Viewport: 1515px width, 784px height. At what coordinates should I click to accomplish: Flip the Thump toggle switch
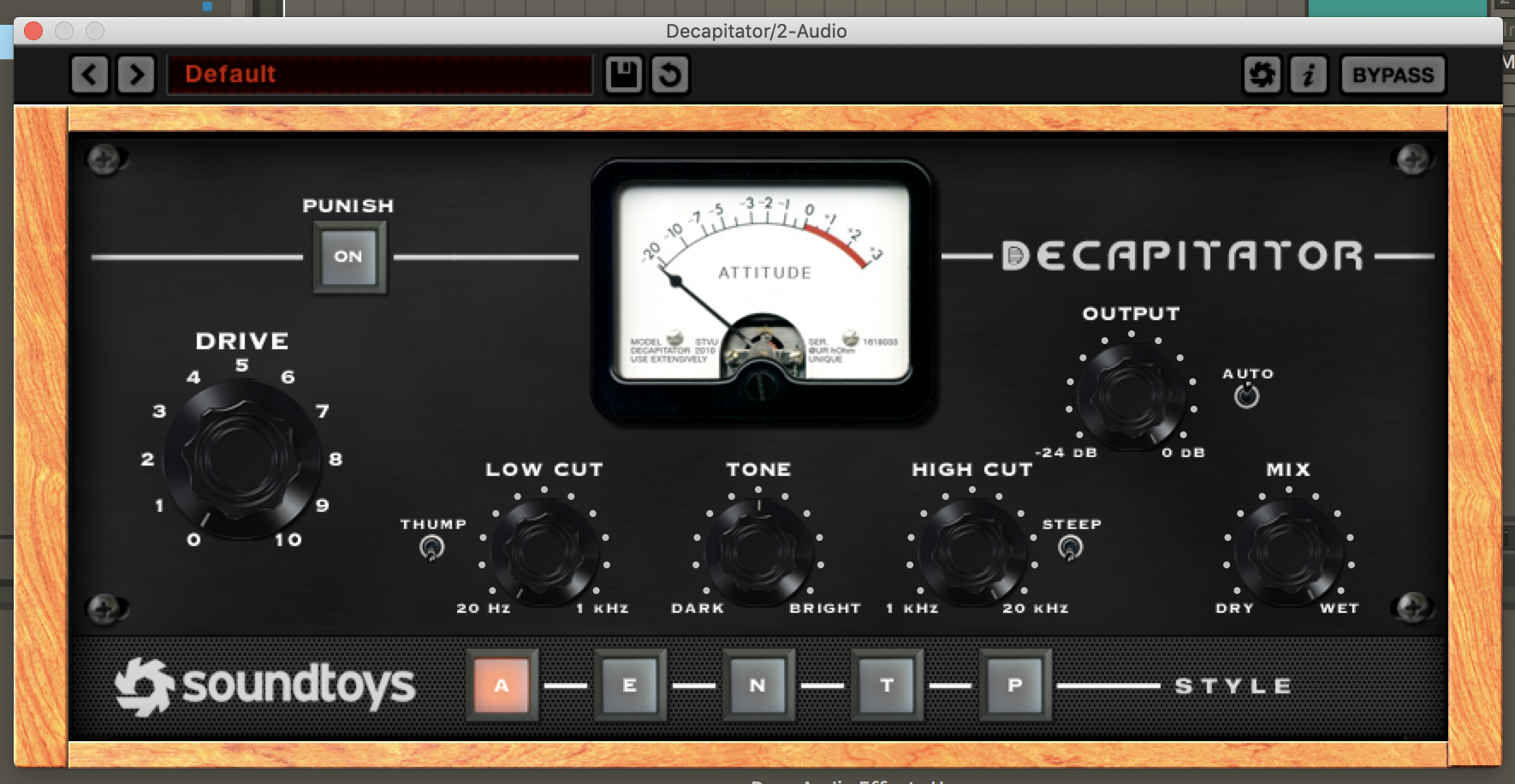(x=432, y=547)
